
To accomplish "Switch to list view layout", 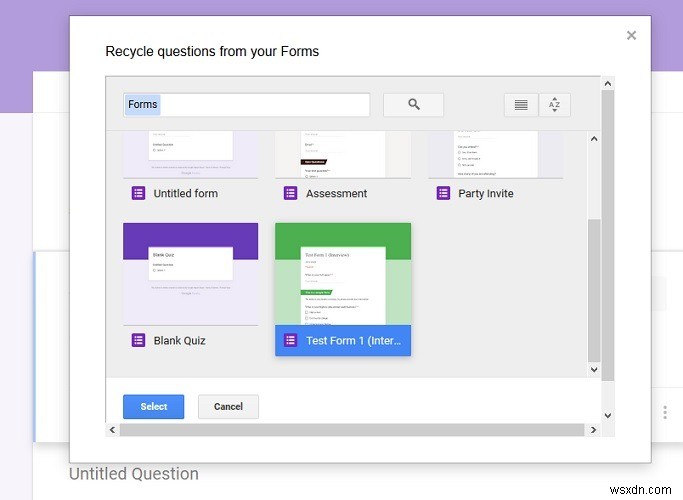I will (520, 105).
